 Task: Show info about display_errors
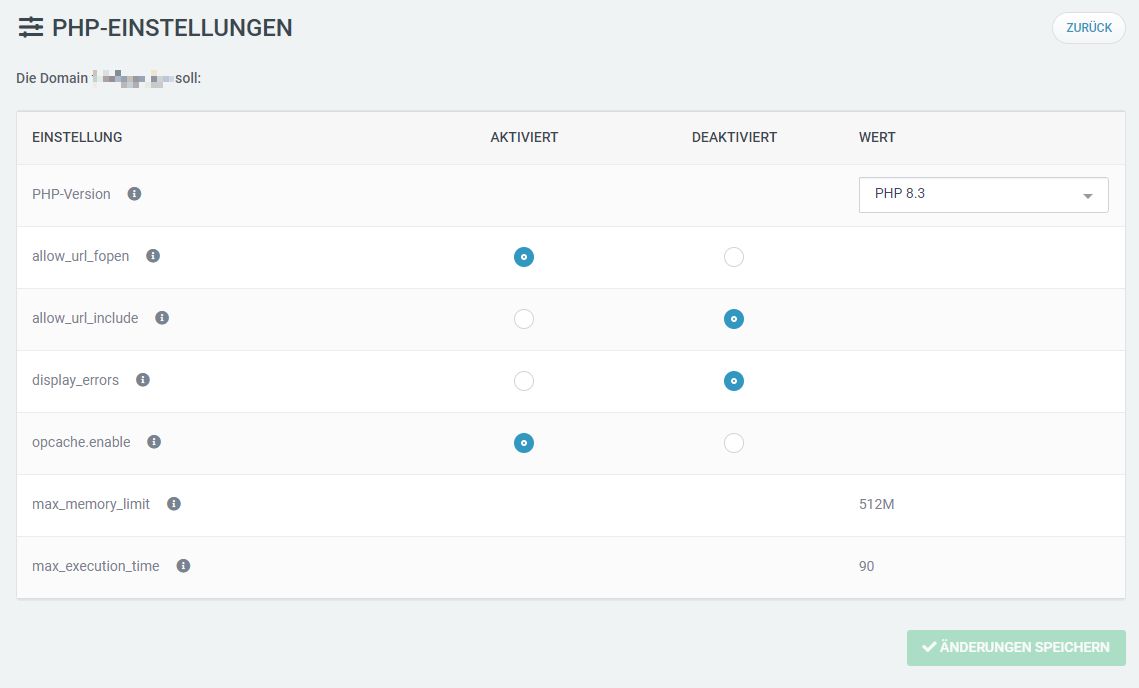click(142, 380)
